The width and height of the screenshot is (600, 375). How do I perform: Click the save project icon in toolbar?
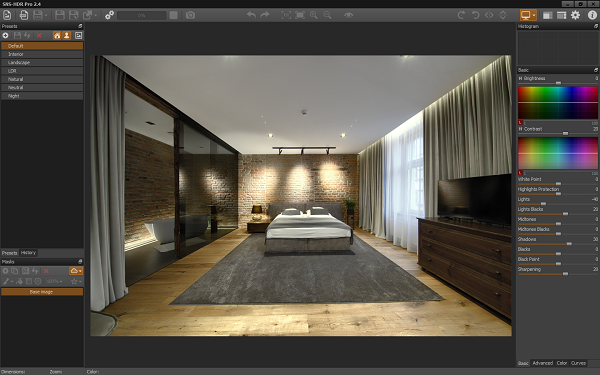click(x=38, y=15)
